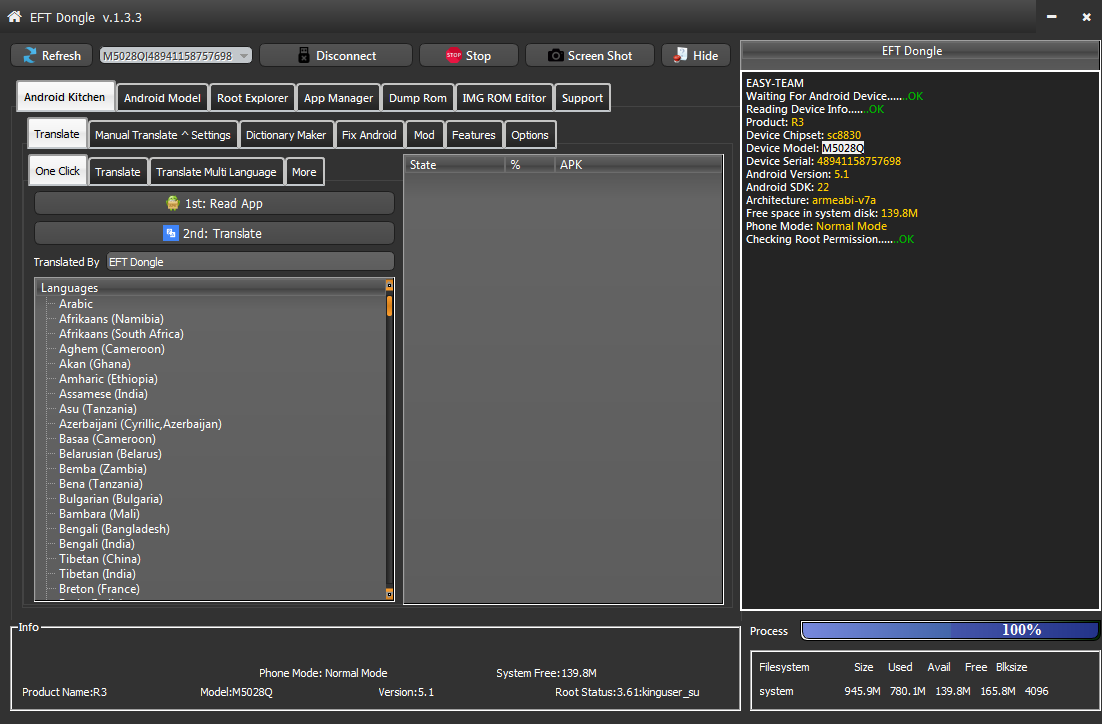Open the Mod tab
1102x724 pixels.
click(424, 135)
